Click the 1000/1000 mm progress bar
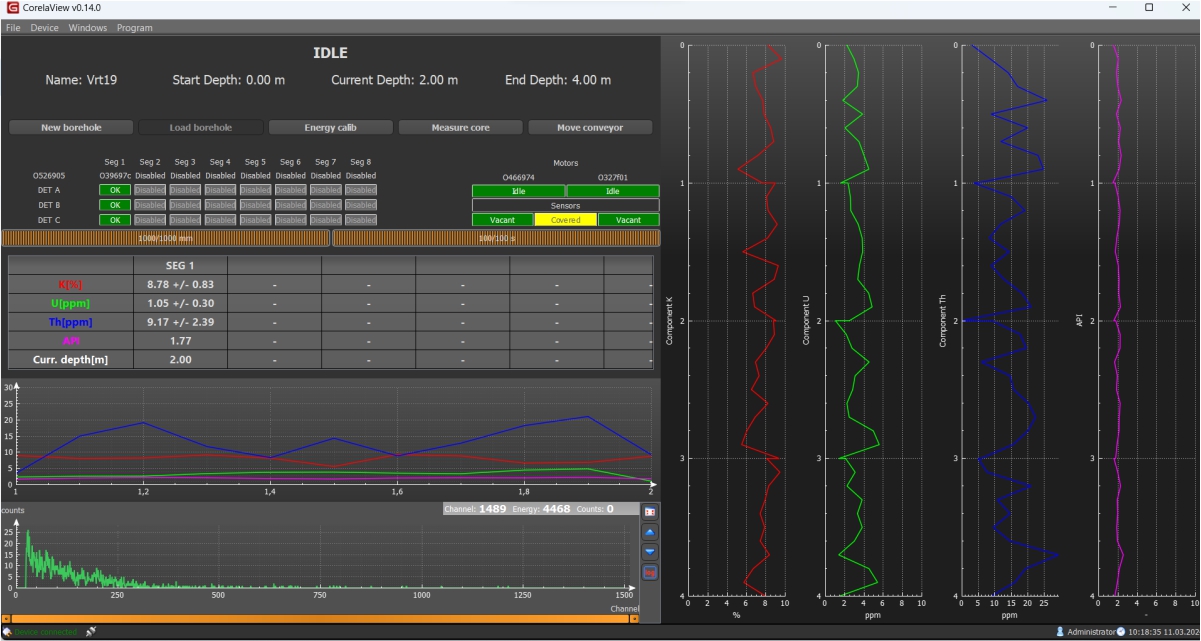Image resolution: width=1201 pixels, height=641 pixels. click(165, 238)
